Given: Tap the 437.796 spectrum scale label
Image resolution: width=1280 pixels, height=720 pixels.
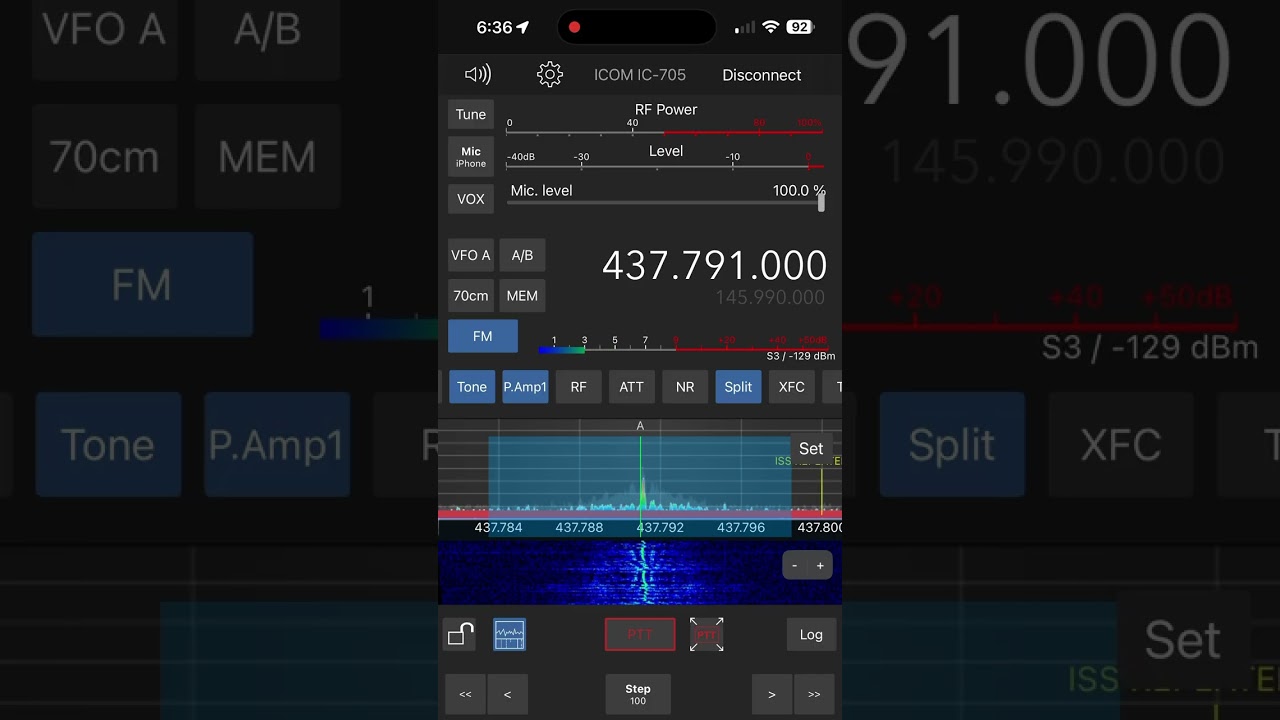Looking at the screenshot, I should [741, 527].
